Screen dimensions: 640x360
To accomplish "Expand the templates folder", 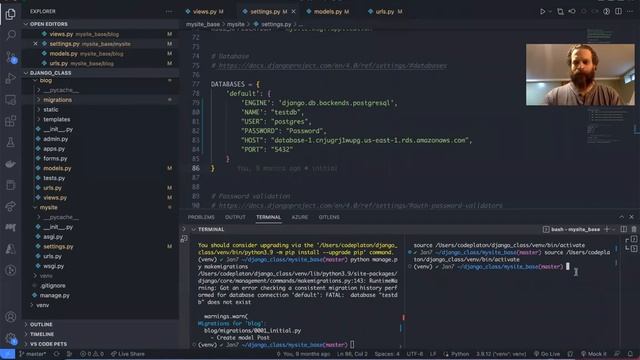I will (x=57, y=119).
